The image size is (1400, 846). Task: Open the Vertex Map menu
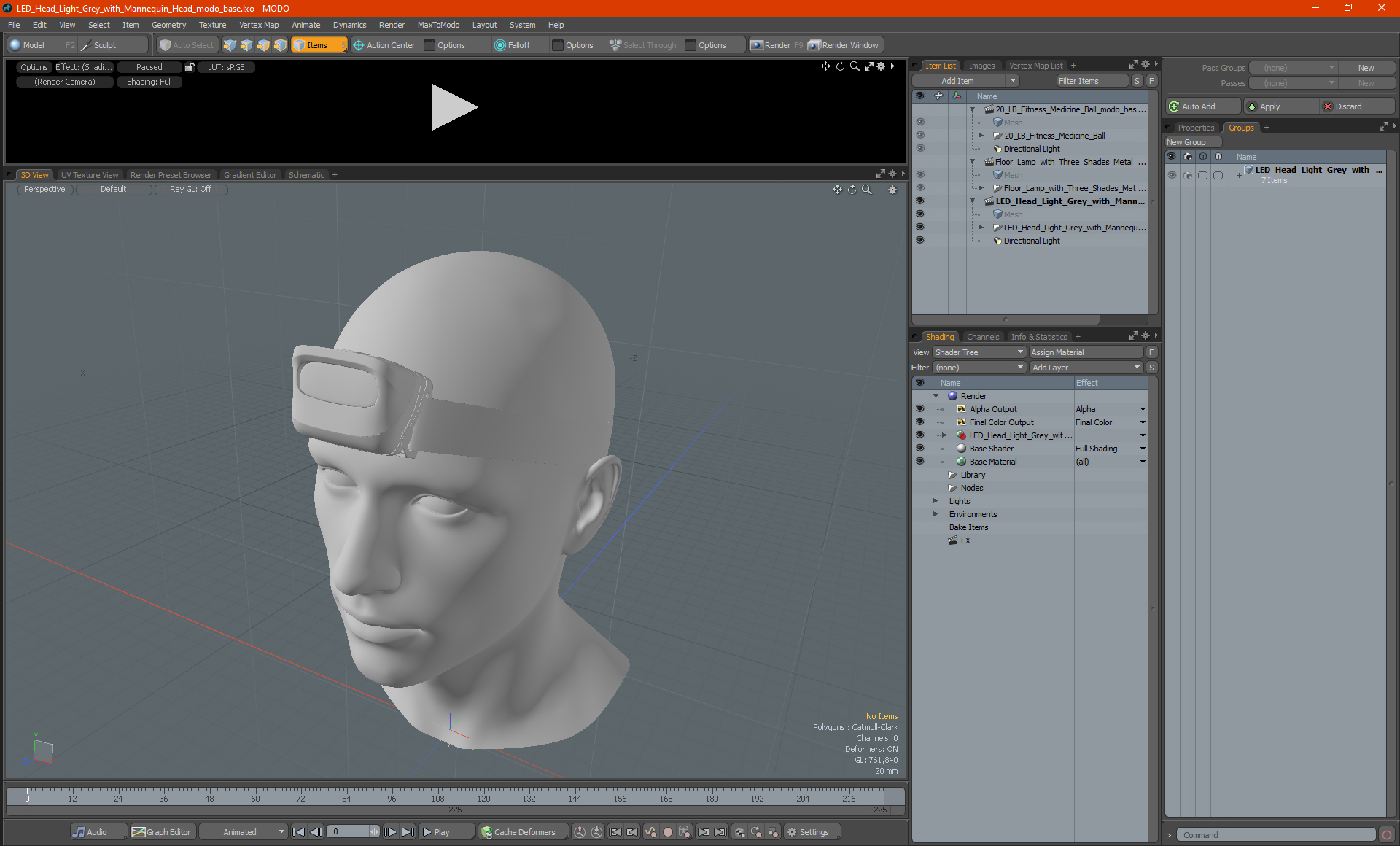coord(259,25)
